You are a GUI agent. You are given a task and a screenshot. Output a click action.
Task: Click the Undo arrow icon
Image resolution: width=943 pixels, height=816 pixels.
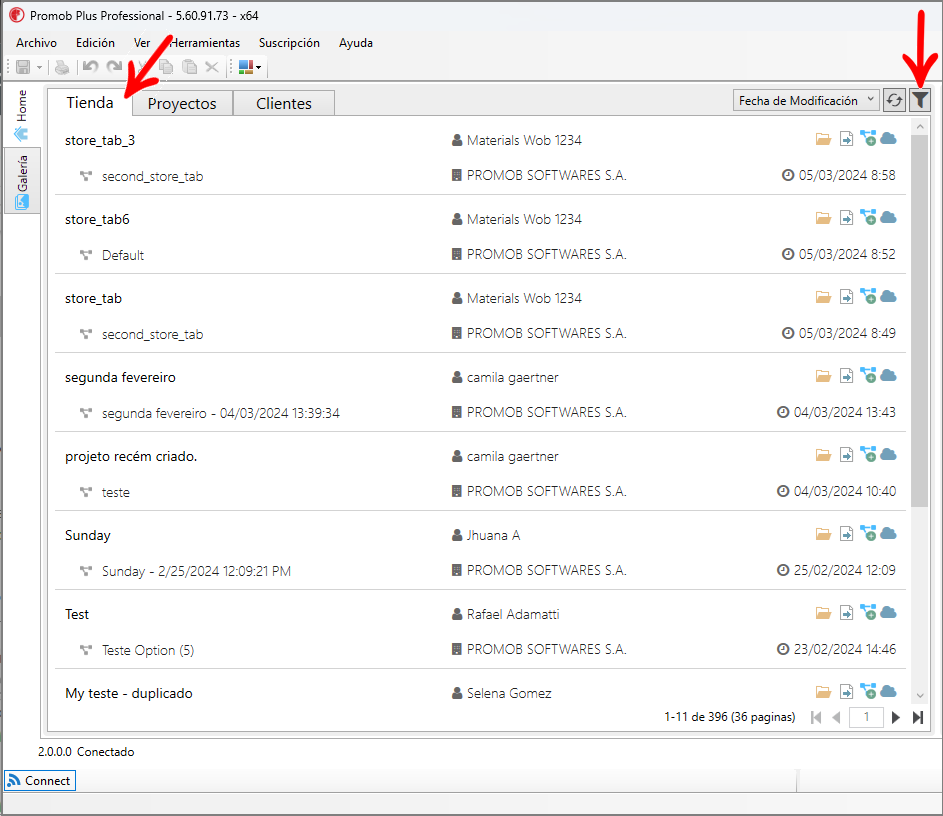point(90,66)
